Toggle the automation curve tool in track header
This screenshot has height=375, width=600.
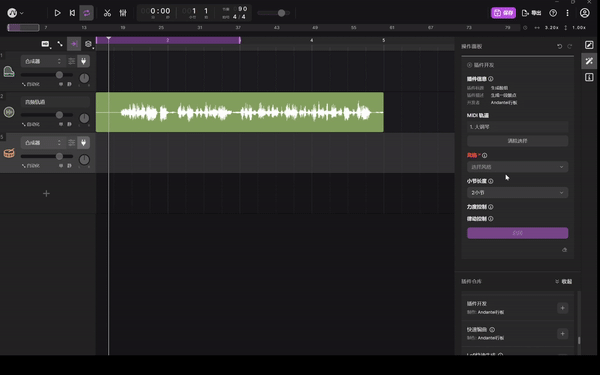point(60,44)
